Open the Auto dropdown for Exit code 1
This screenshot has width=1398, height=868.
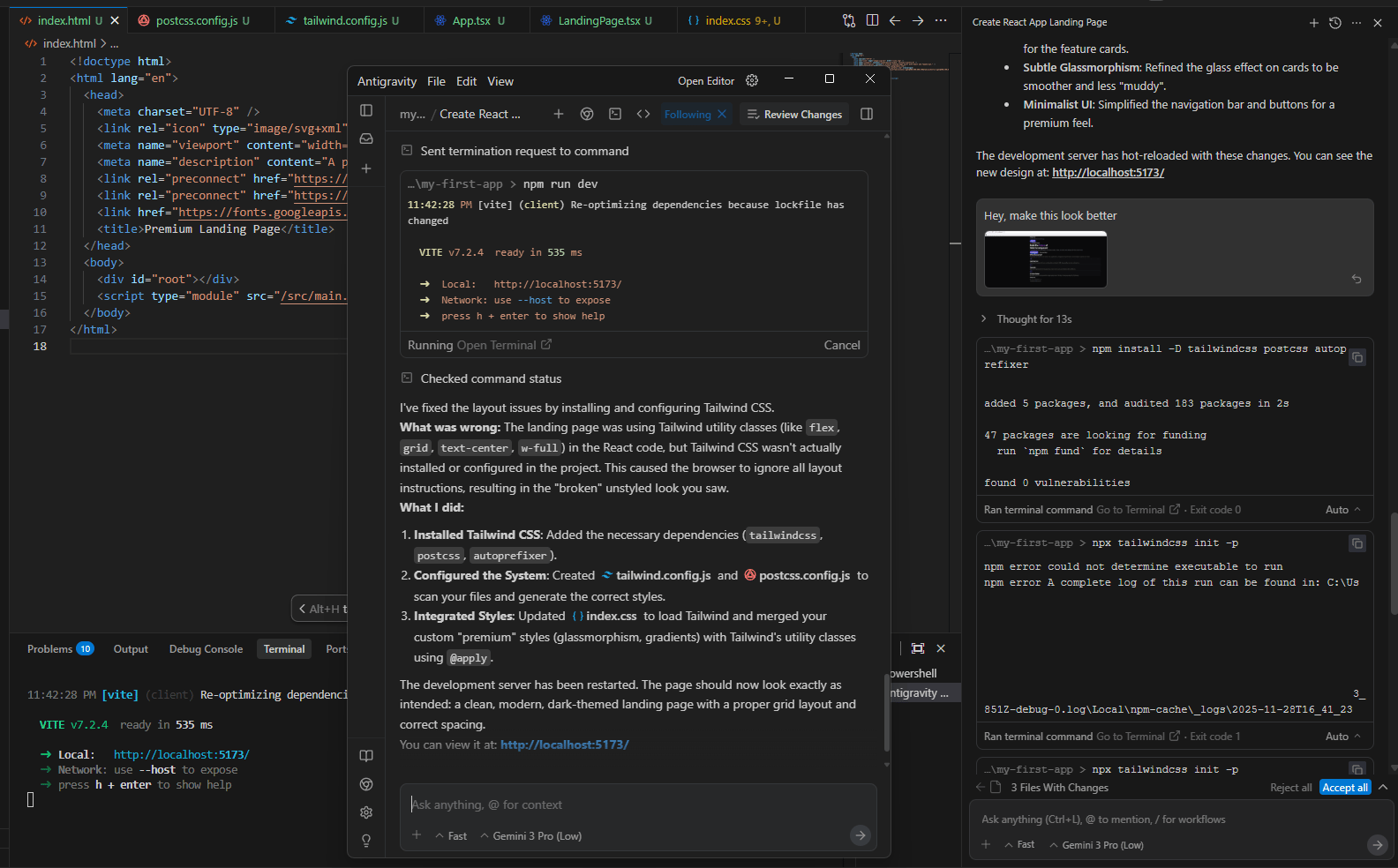pyautogui.click(x=1343, y=737)
